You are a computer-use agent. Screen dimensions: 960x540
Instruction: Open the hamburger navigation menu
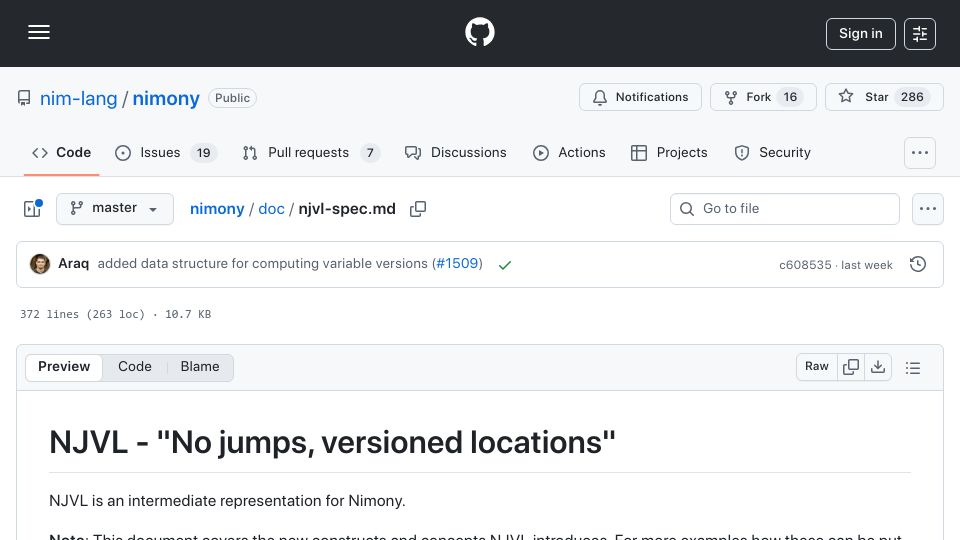click(39, 32)
